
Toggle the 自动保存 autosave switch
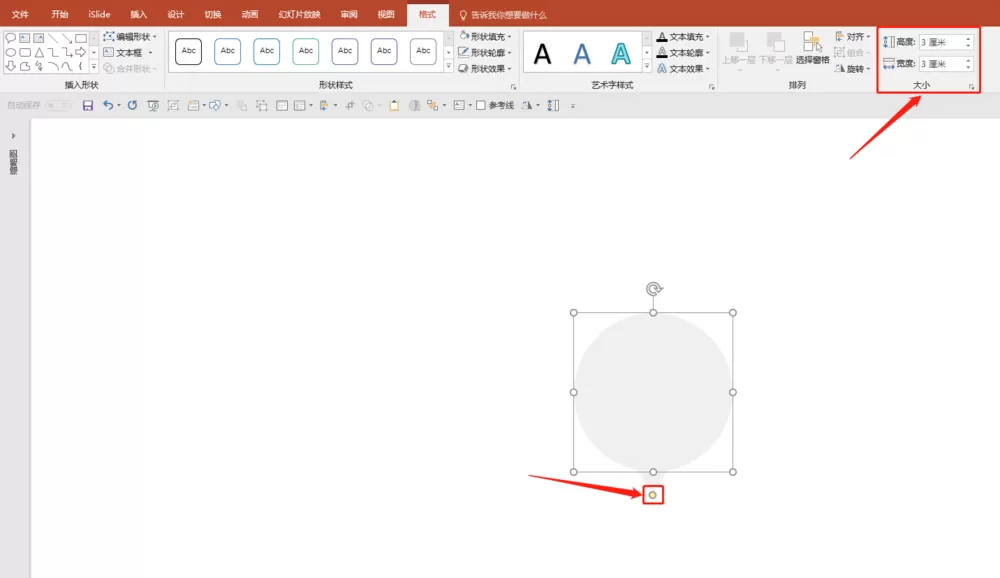(58, 105)
